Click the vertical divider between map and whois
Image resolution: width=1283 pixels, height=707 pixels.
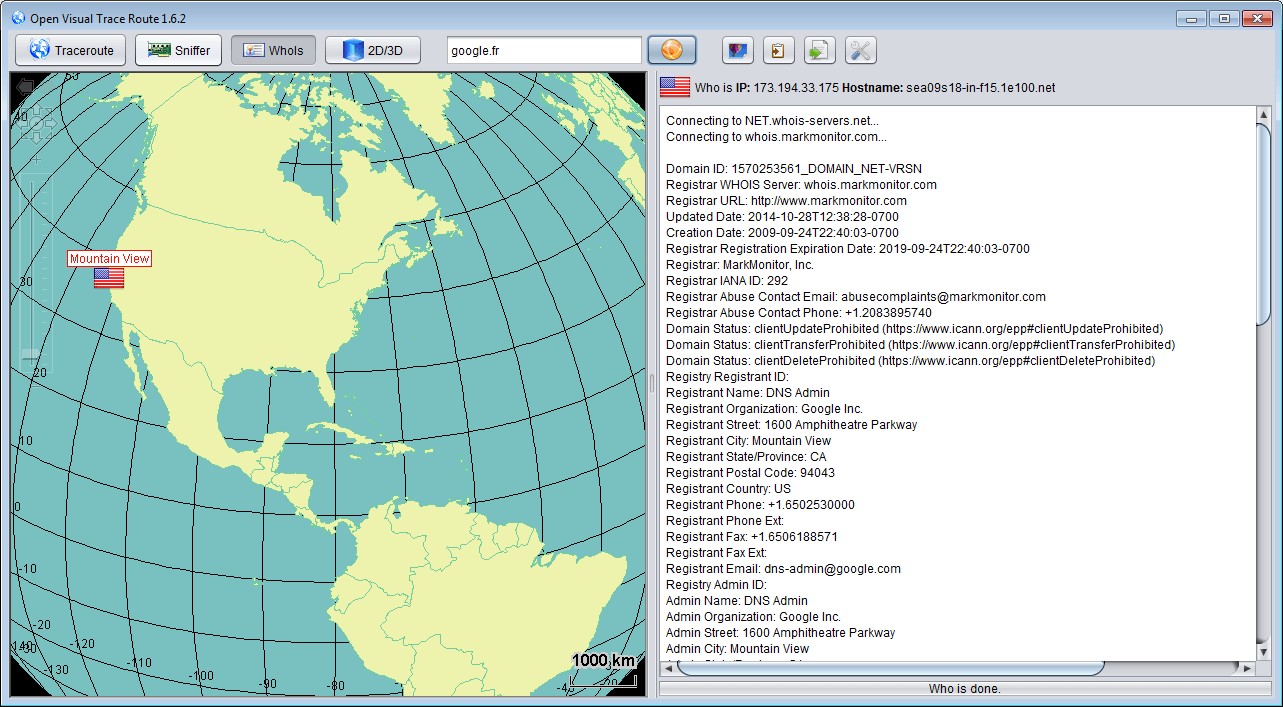[652, 383]
